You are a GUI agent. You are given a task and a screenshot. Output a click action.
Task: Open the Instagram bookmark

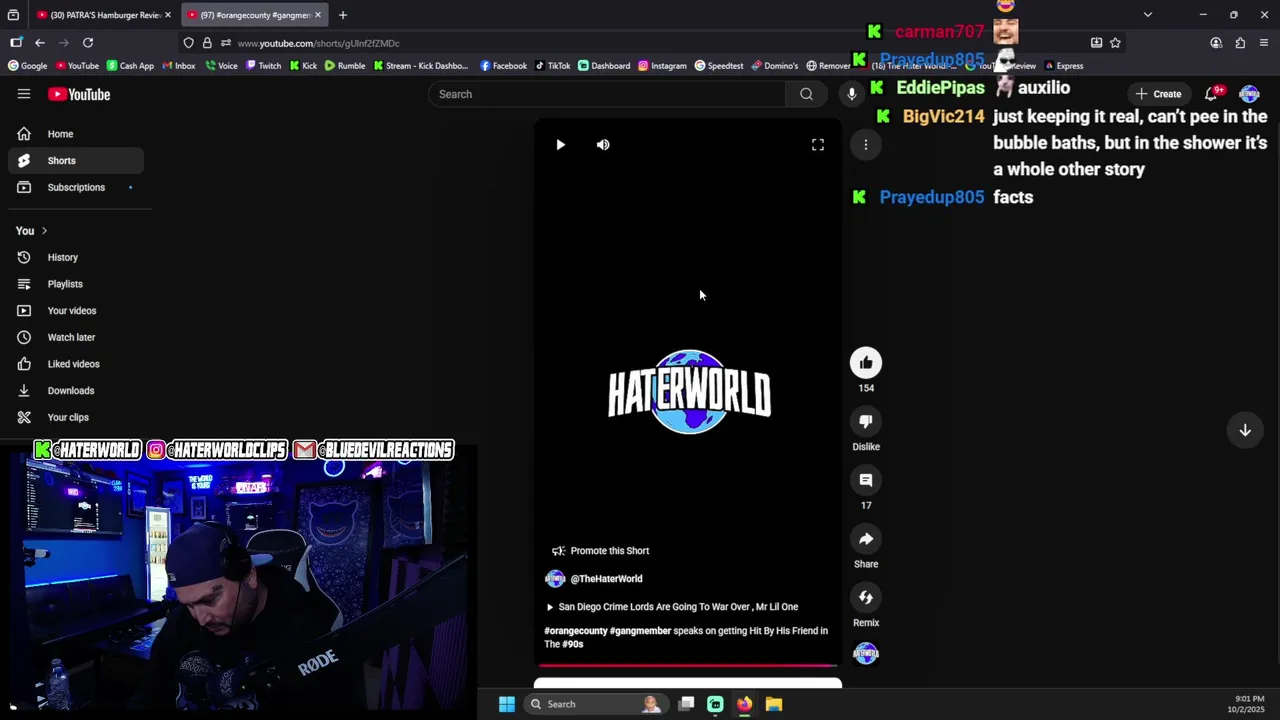click(x=662, y=66)
